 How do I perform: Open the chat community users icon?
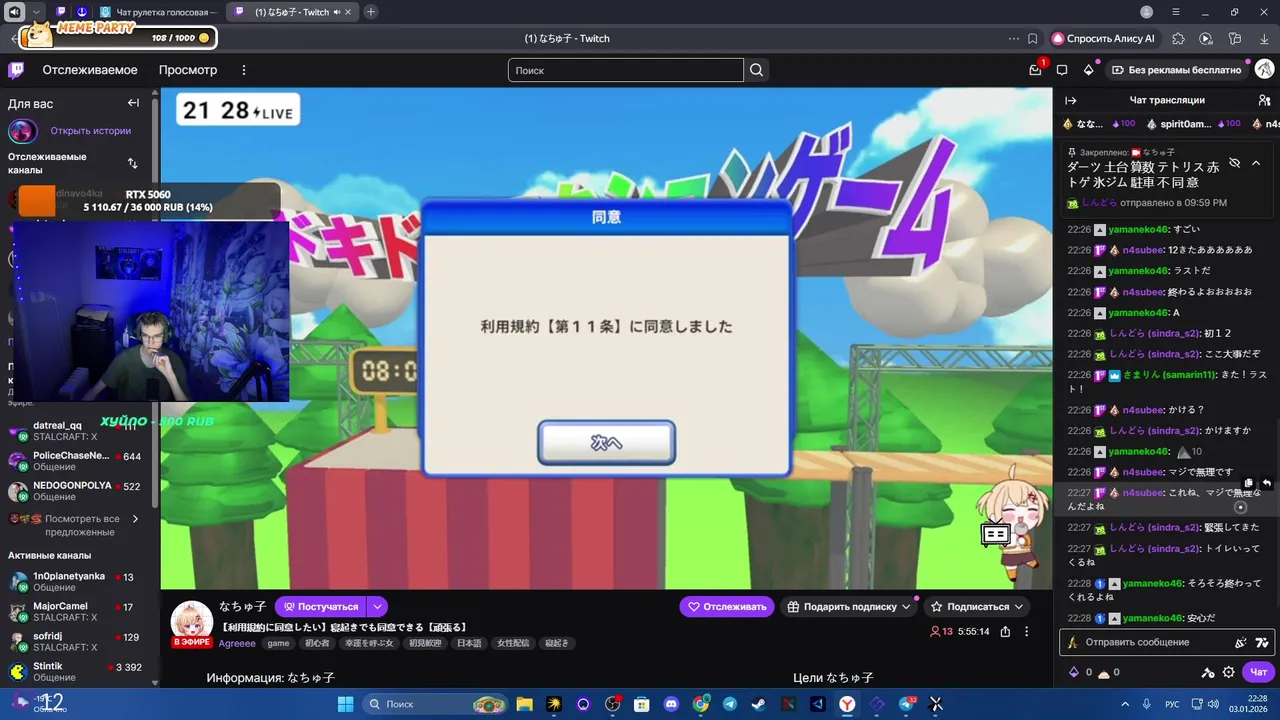(1264, 100)
